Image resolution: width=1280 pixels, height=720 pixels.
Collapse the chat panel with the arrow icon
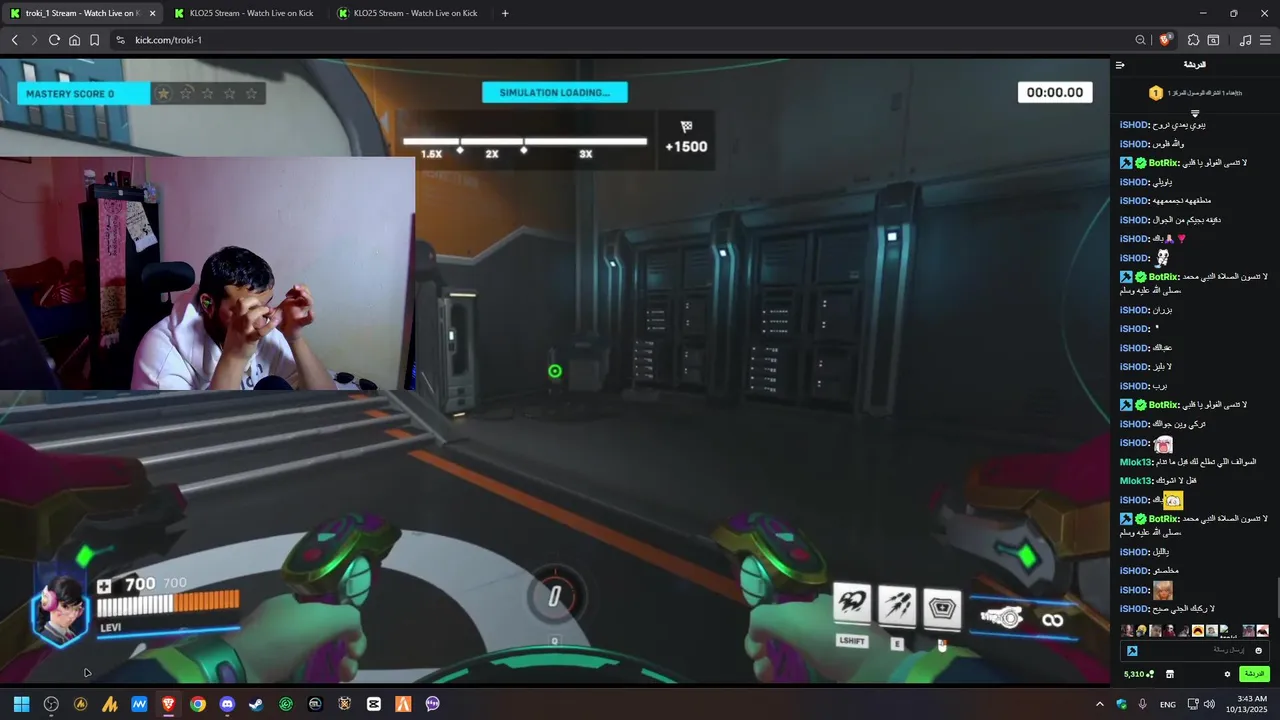click(1120, 65)
